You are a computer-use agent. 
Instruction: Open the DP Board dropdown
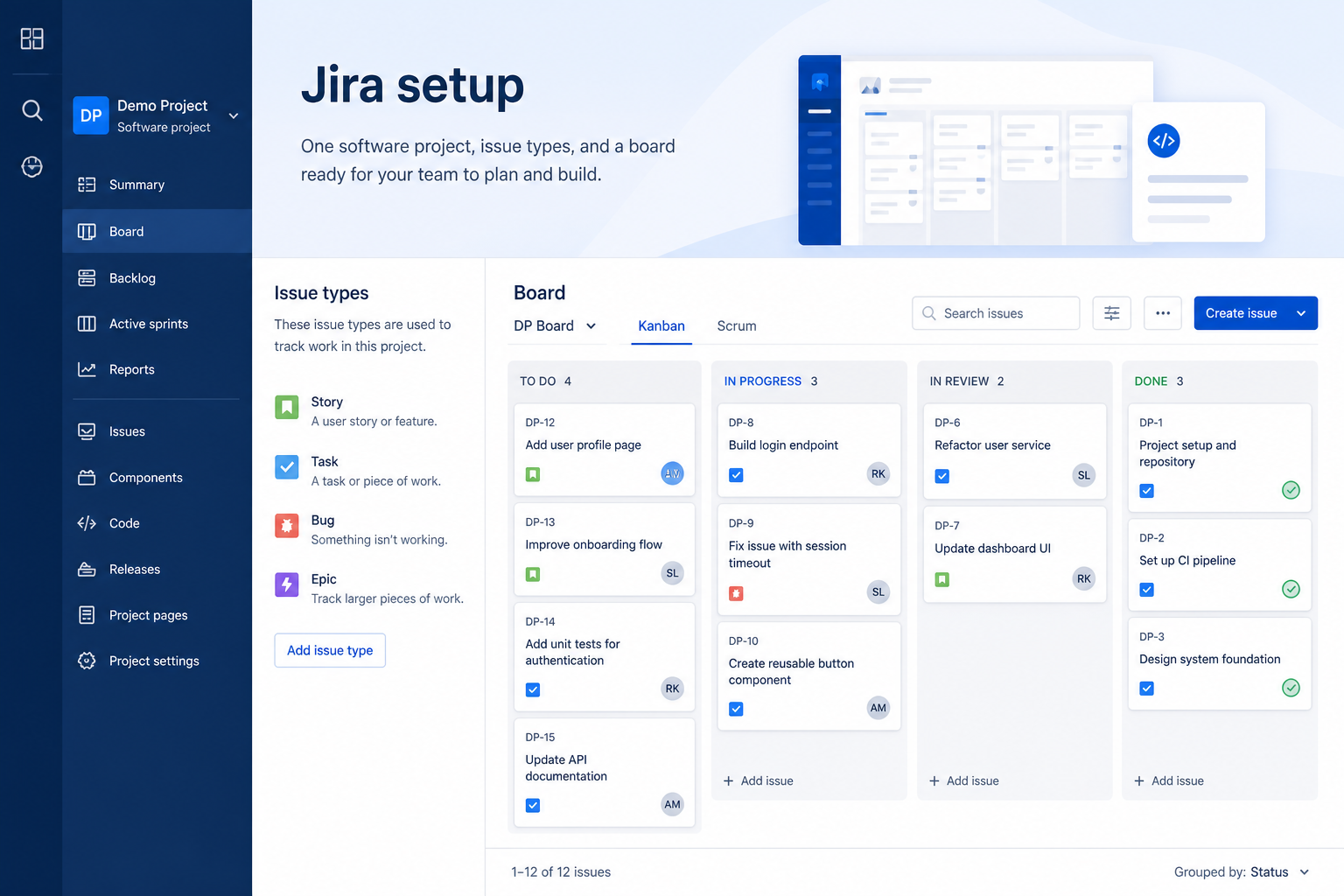[556, 325]
